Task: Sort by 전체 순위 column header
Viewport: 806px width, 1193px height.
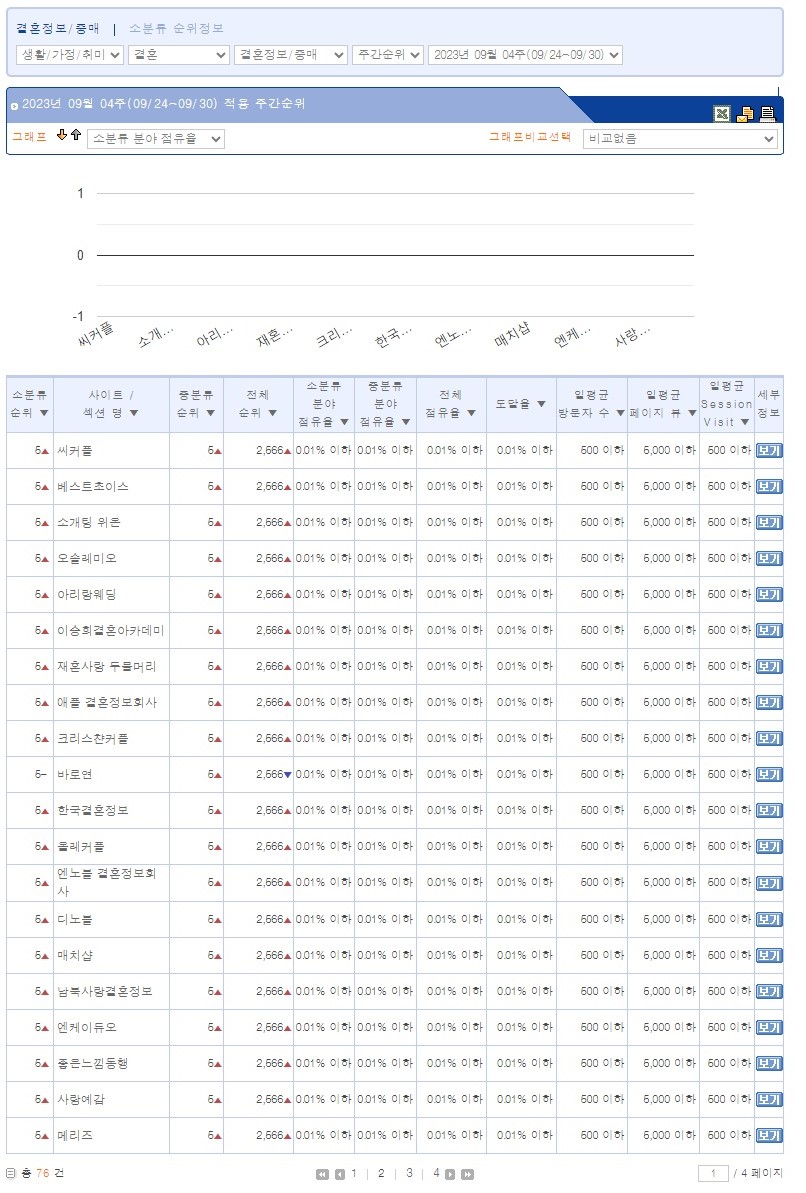Action: pos(257,404)
